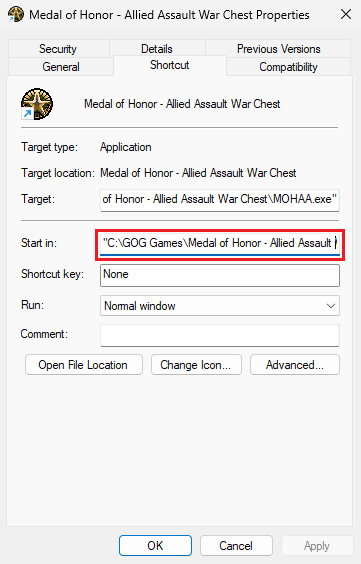Close the Properties dialog window
The width and height of the screenshot is (361, 564).
[x=346, y=15]
